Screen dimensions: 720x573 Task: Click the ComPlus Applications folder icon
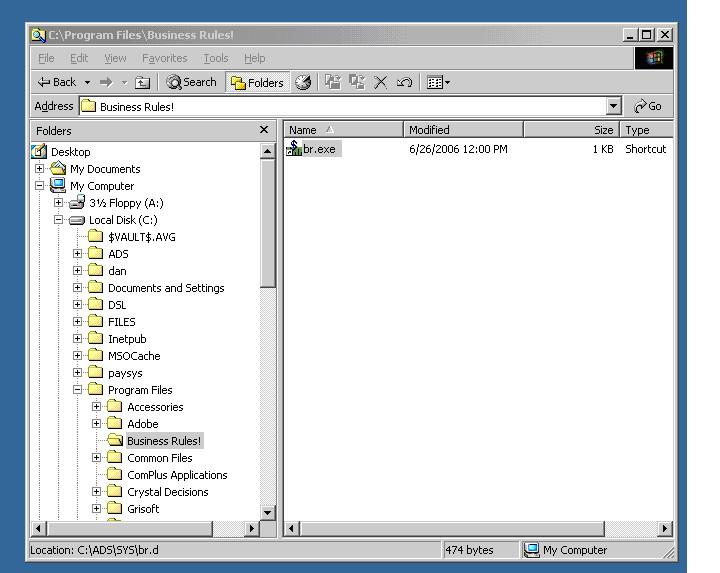coord(114,474)
